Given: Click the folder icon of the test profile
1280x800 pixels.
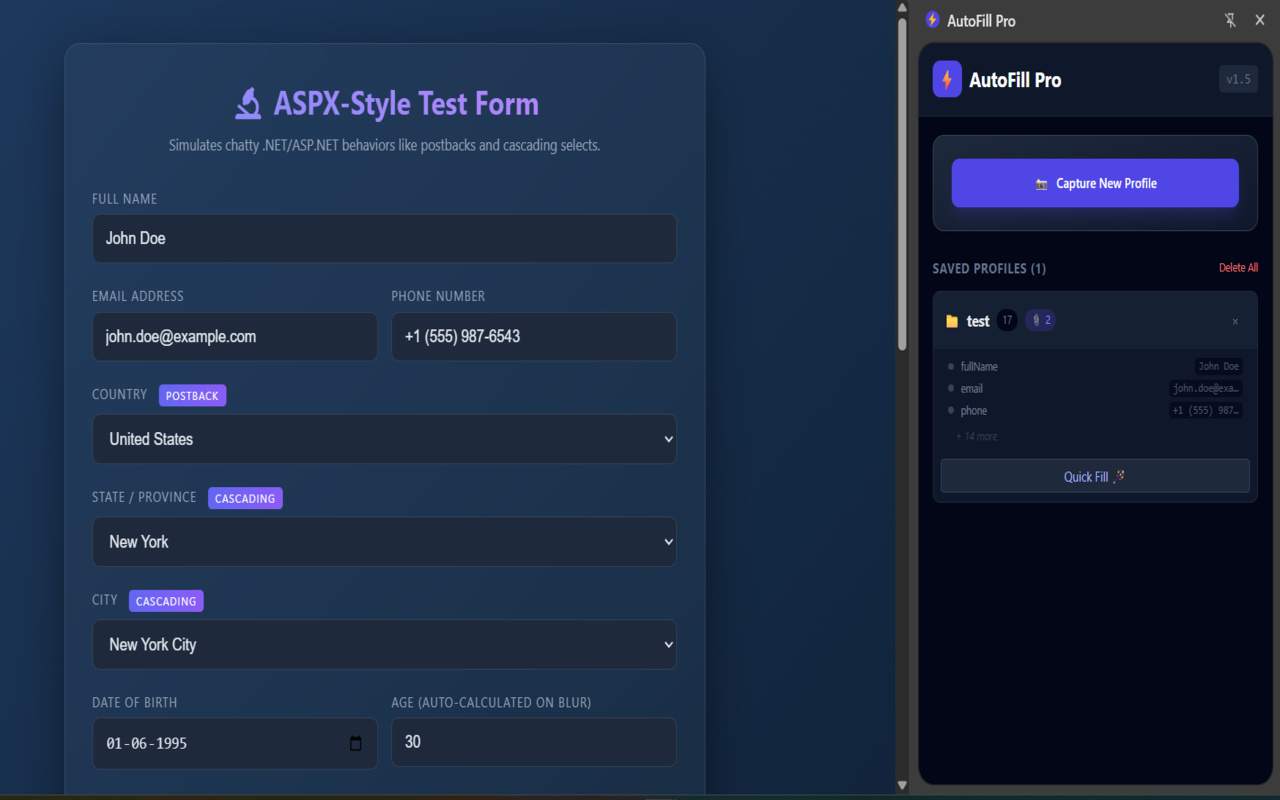Looking at the screenshot, I should 952,321.
